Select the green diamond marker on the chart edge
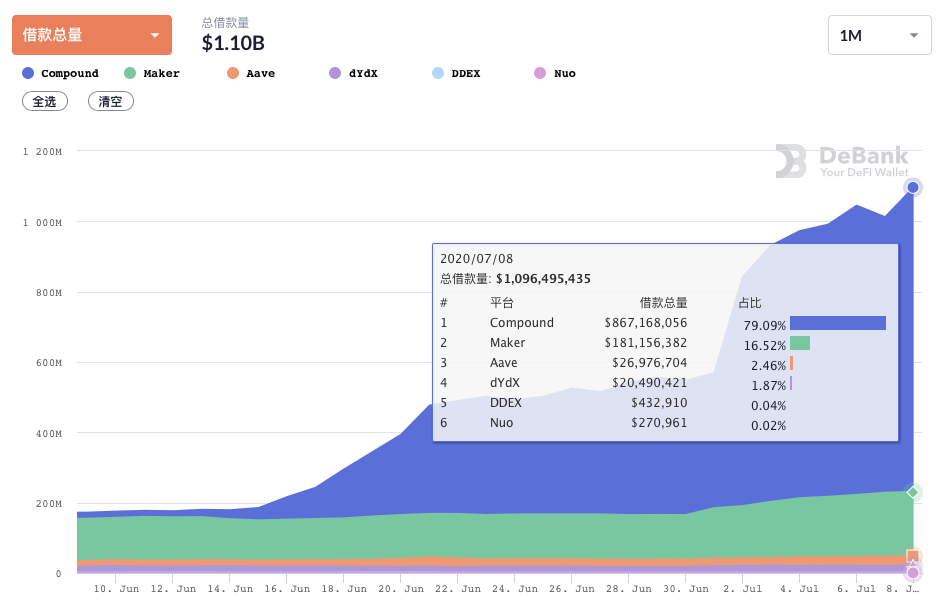Screen dimensions: 941x615 tap(912, 492)
